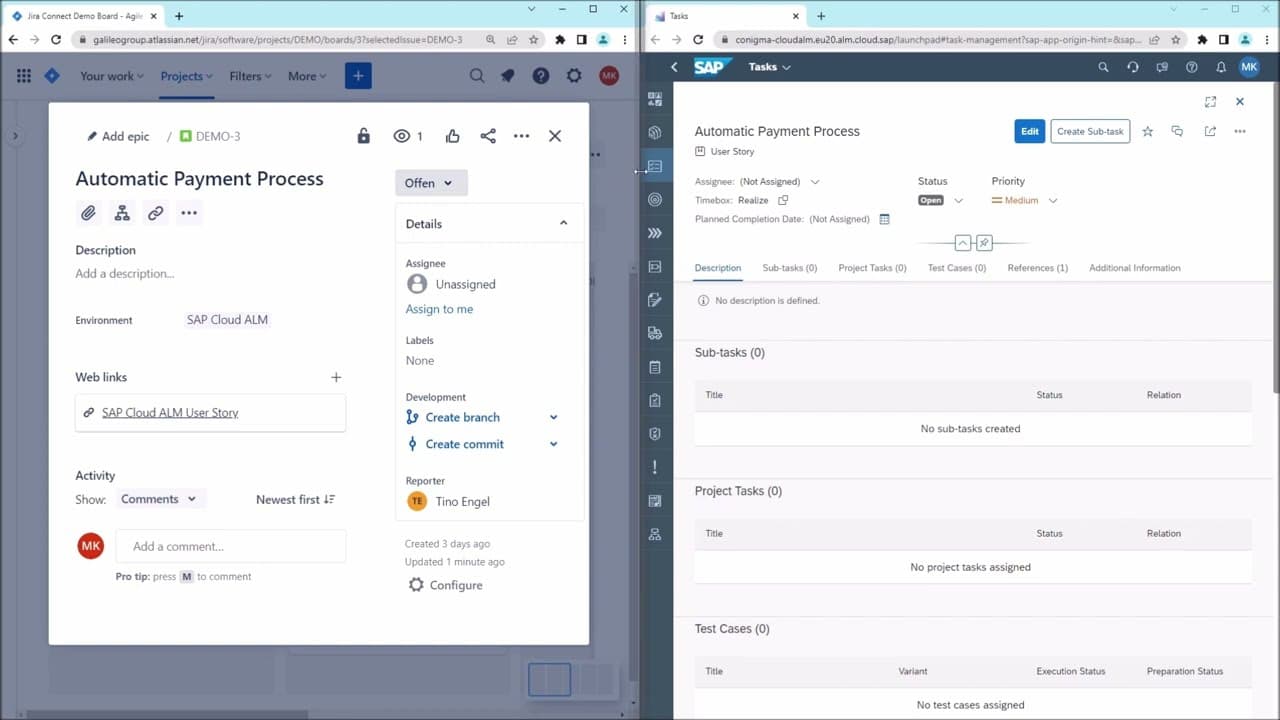Open the Jira app switcher grid icon

click(x=24, y=76)
